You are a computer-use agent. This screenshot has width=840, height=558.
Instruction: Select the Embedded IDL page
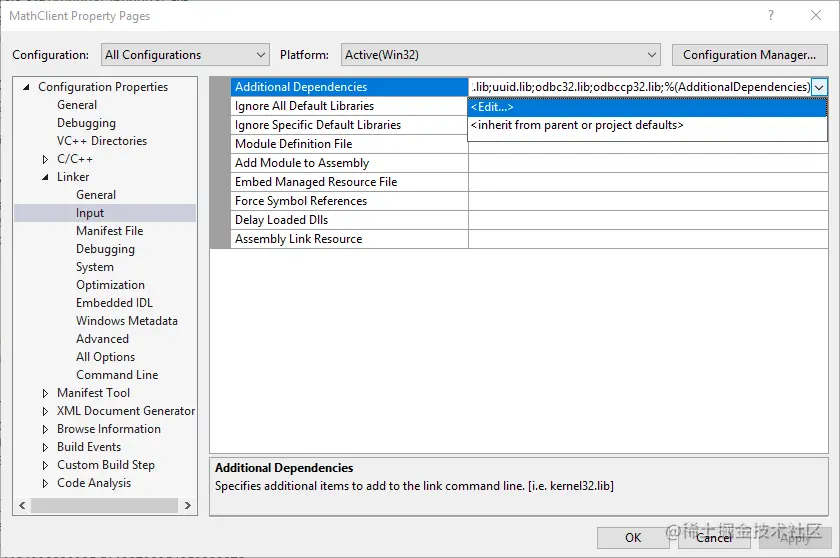point(114,303)
